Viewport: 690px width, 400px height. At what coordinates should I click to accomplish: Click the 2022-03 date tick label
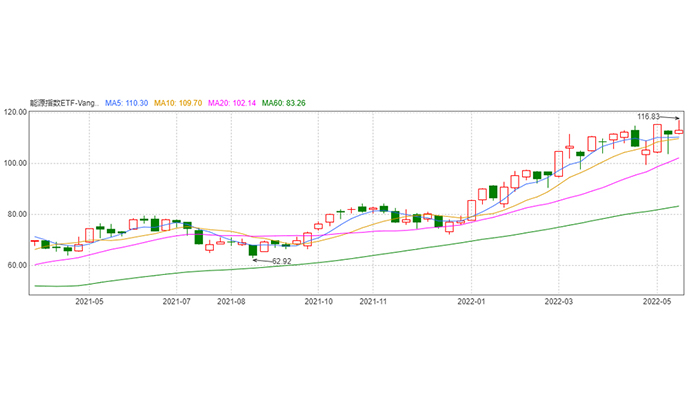[558, 299]
